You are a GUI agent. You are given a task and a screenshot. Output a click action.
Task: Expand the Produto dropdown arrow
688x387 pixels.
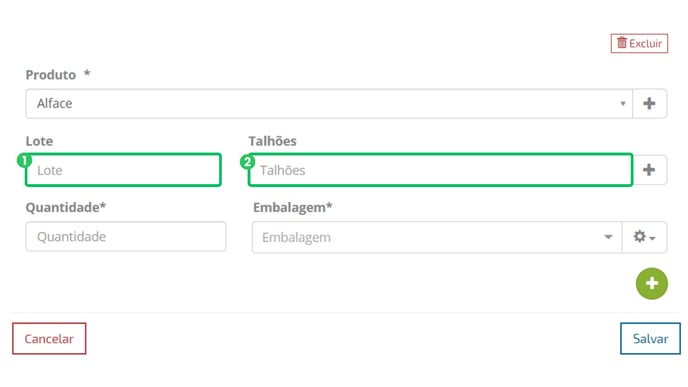[x=623, y=104]
